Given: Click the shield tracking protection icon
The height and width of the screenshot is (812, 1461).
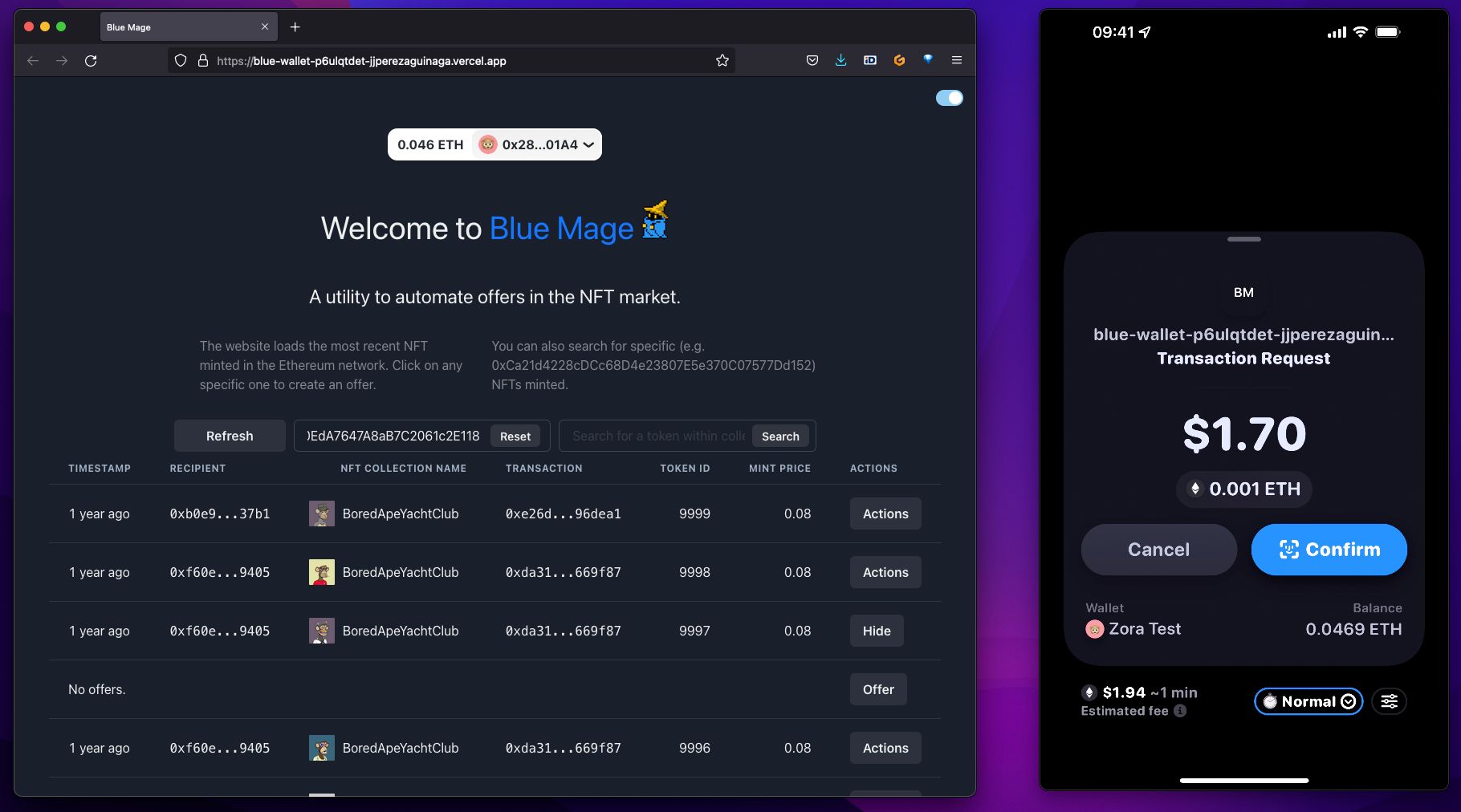Looking at the screenshot, I should coord(181,60).
